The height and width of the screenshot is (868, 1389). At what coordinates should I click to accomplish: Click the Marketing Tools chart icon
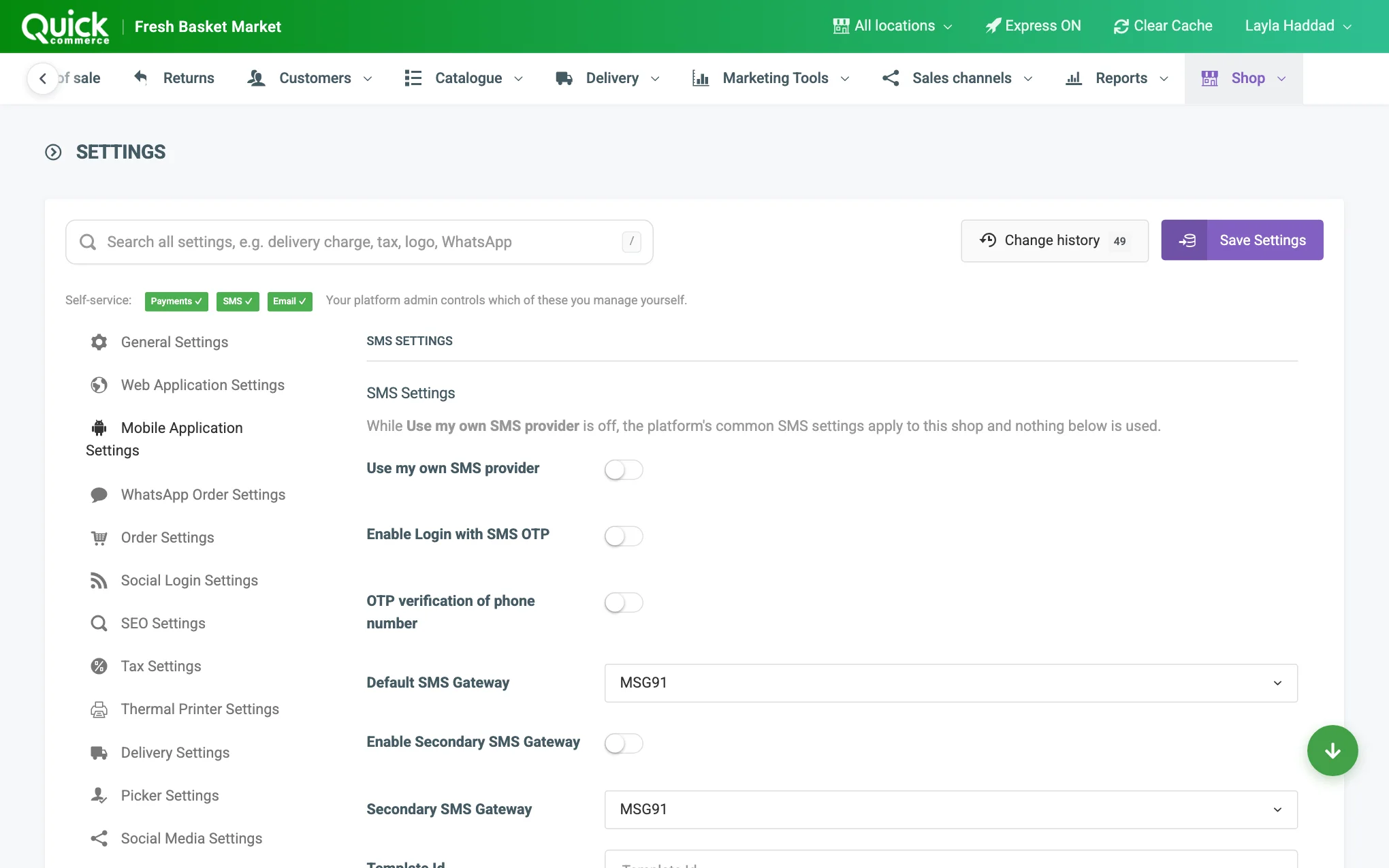point(701,78)
